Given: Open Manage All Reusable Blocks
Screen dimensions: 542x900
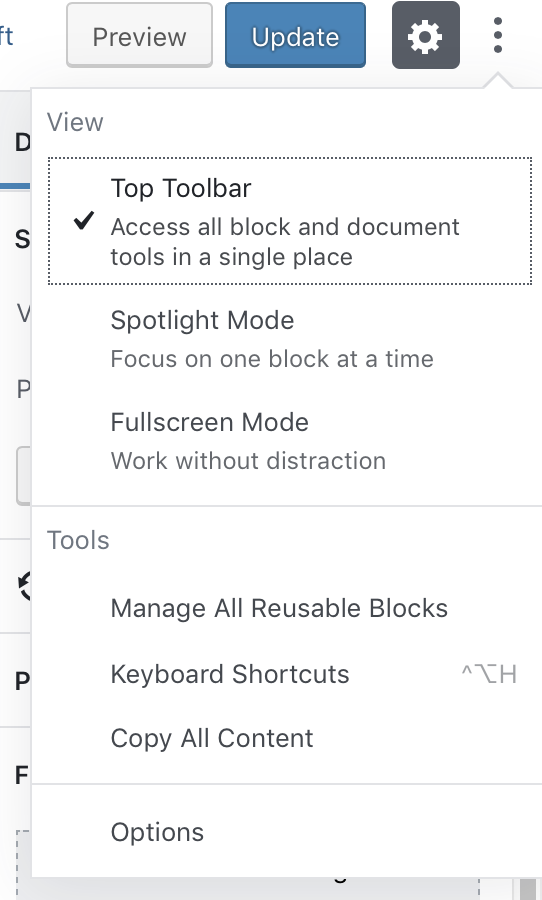Looking at the screenshot, I should tap(290, 608).
